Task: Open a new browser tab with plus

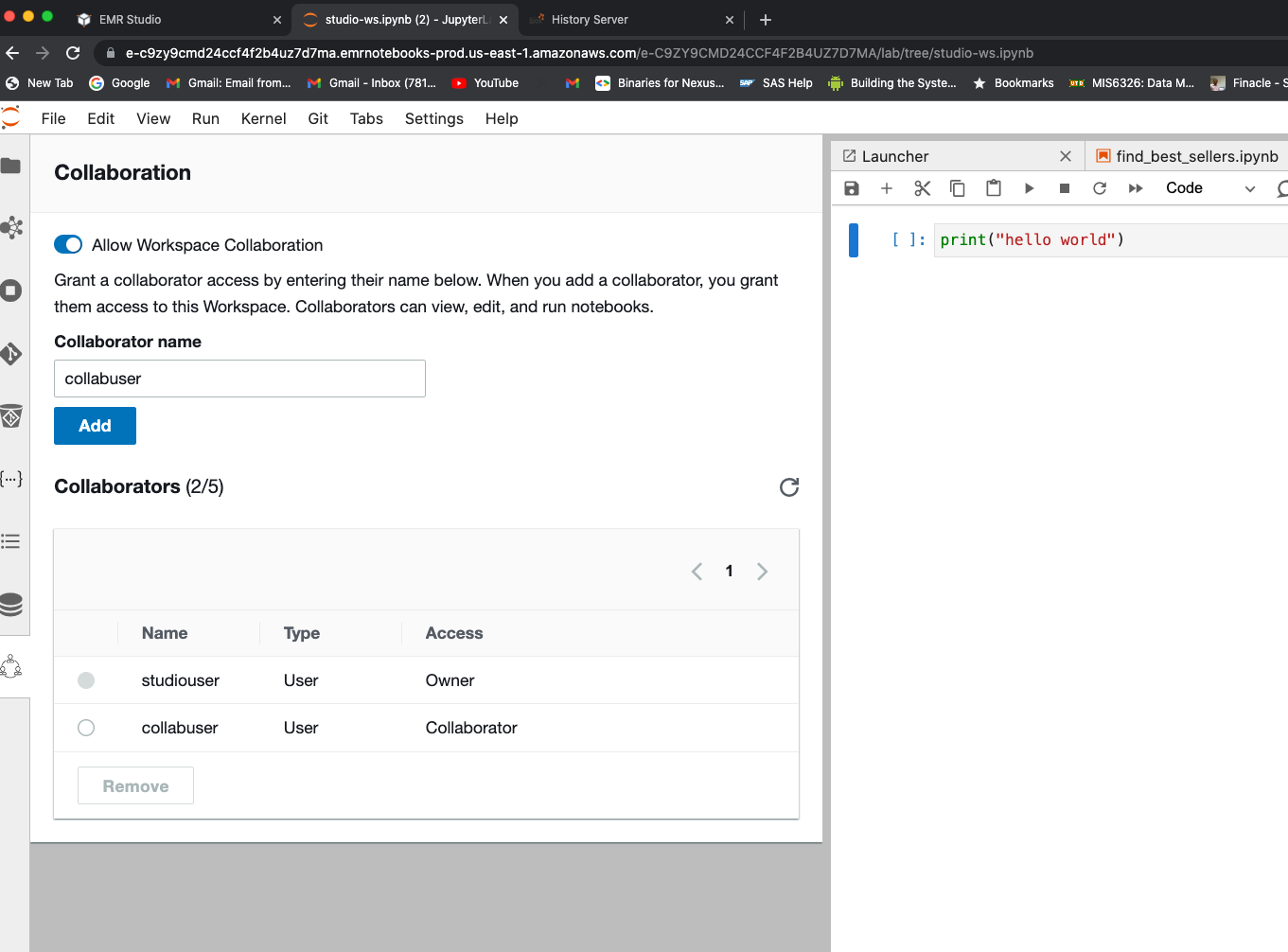Action: (766, 20)
